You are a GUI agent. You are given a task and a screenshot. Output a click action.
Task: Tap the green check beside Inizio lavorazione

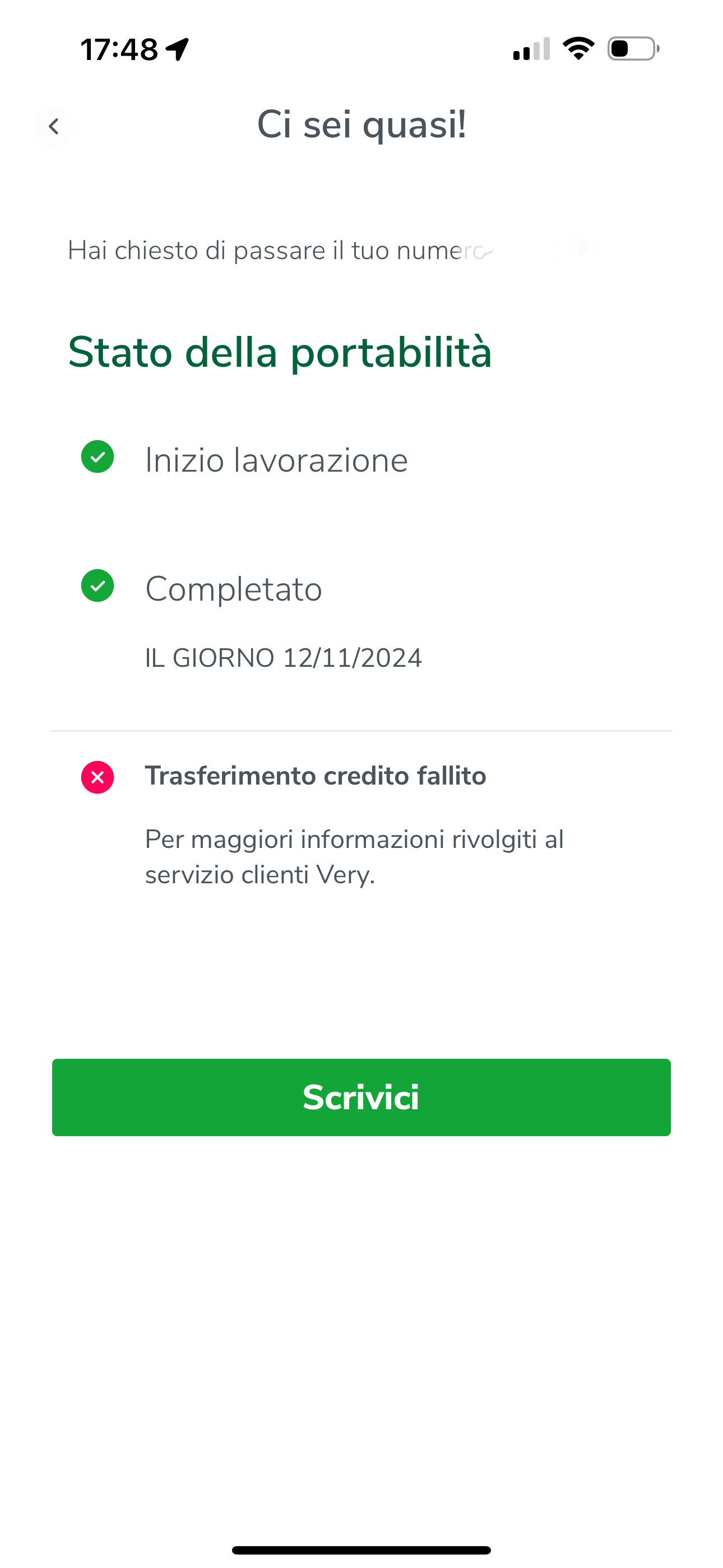pyautogui.click(x=98, y=456)
